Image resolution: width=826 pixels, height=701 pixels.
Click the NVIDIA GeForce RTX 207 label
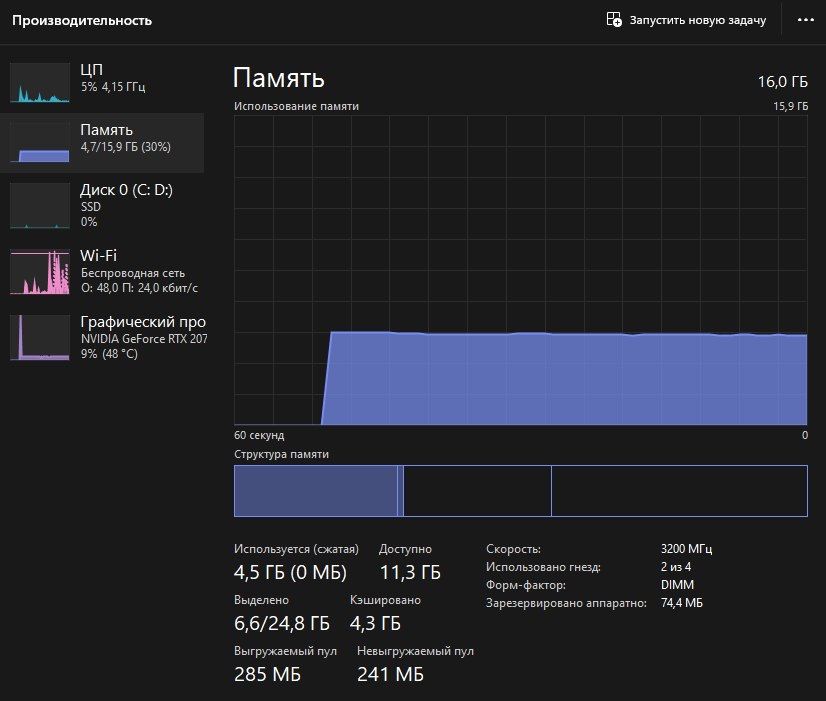[x=144, y=339]
